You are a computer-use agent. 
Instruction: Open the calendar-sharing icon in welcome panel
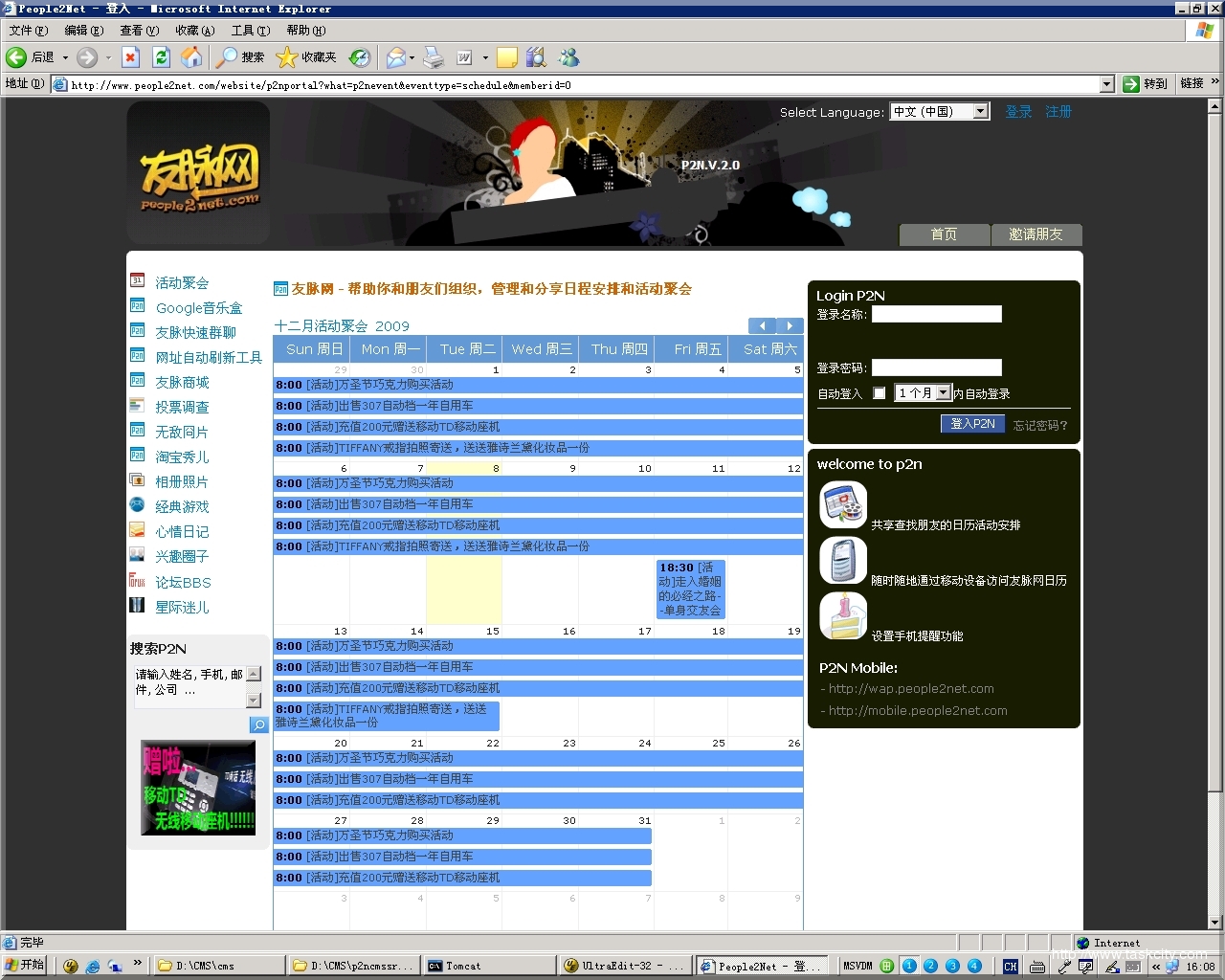point(842,505)
